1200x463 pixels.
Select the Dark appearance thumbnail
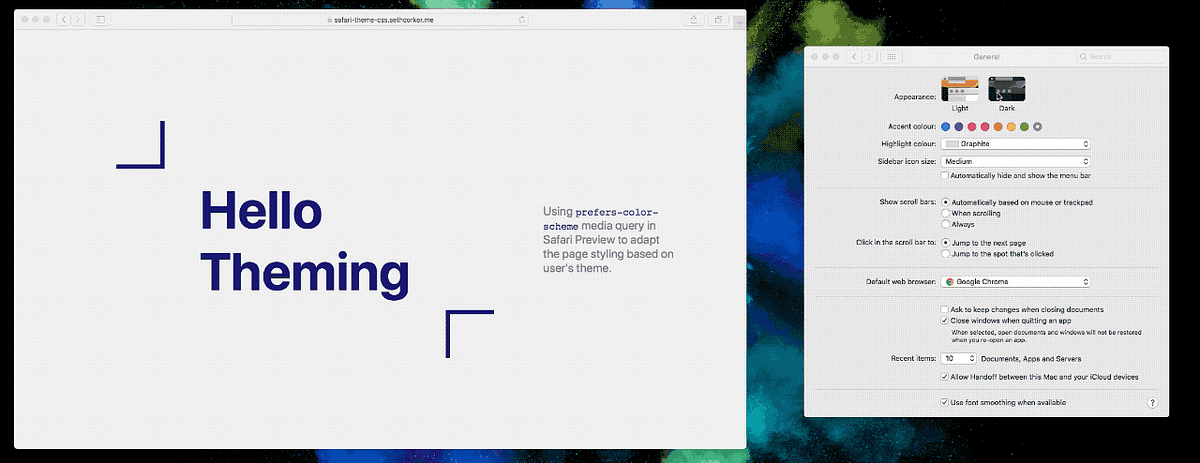coord(1007,89)
